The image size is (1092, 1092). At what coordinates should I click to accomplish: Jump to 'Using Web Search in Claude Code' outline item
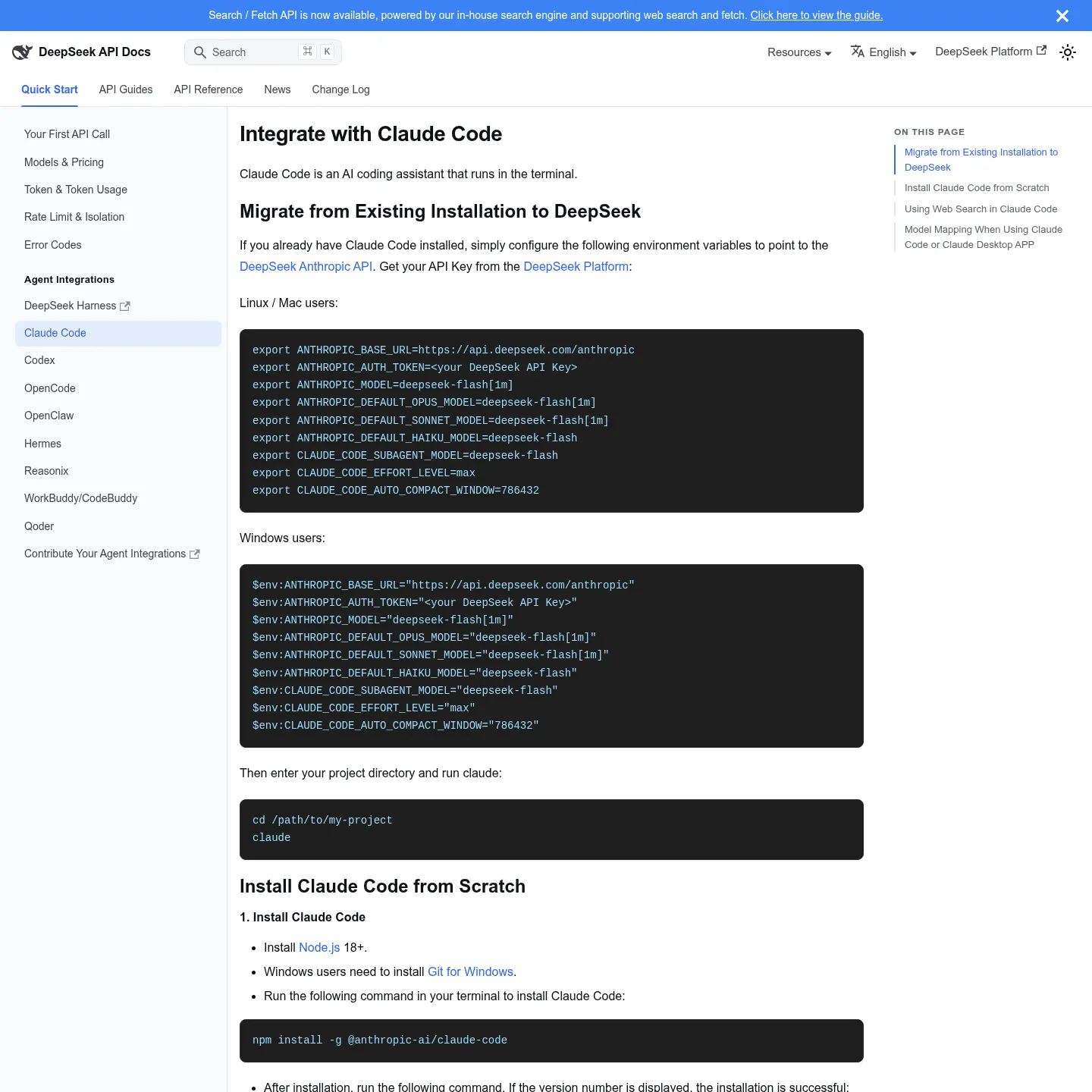981,209
